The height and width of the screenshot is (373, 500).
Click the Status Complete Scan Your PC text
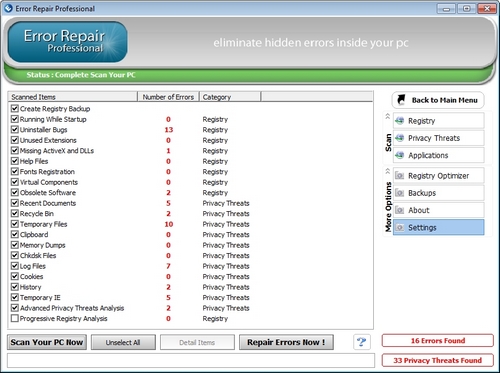[81, 75]
